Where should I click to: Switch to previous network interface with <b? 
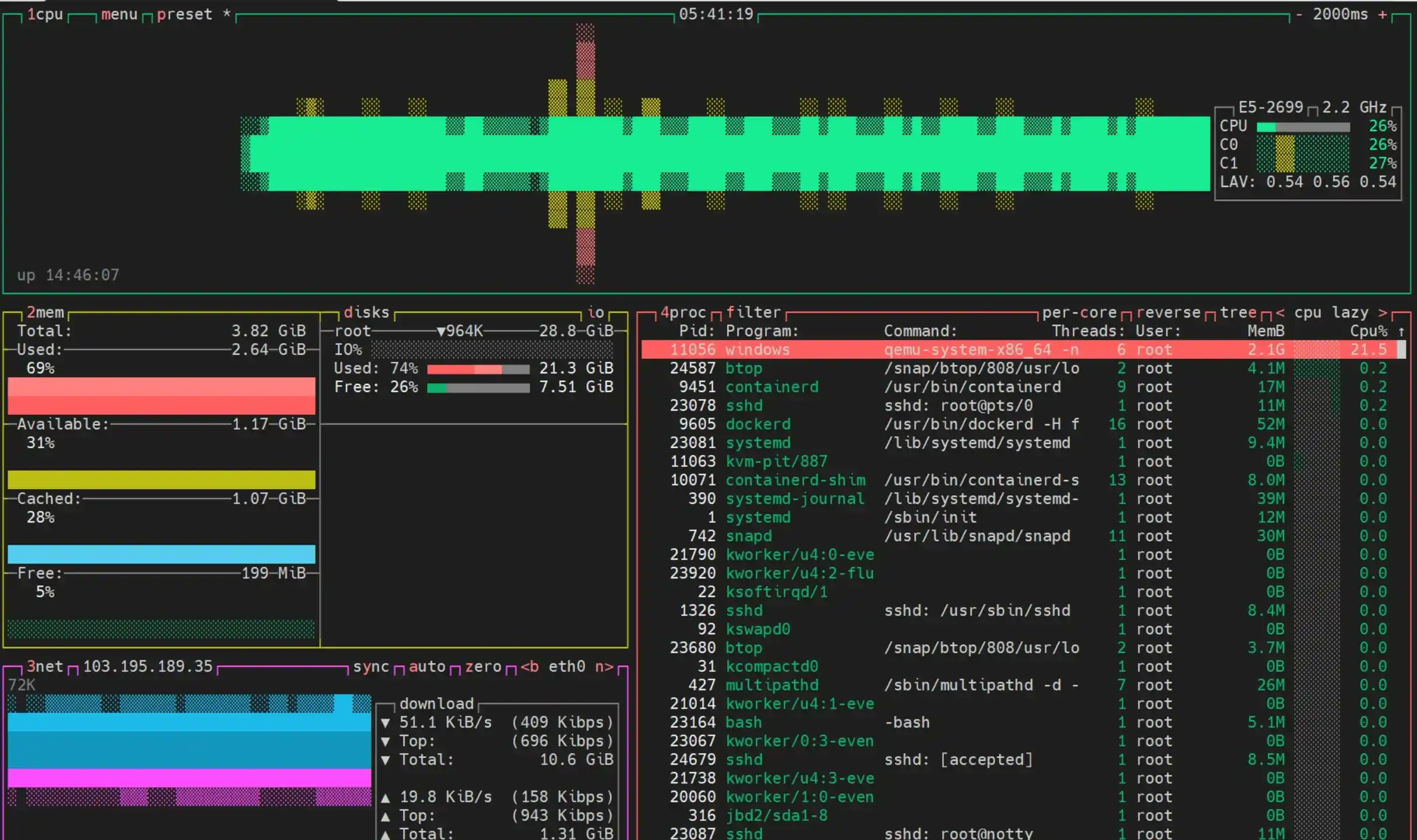click(x=529, y=666)
